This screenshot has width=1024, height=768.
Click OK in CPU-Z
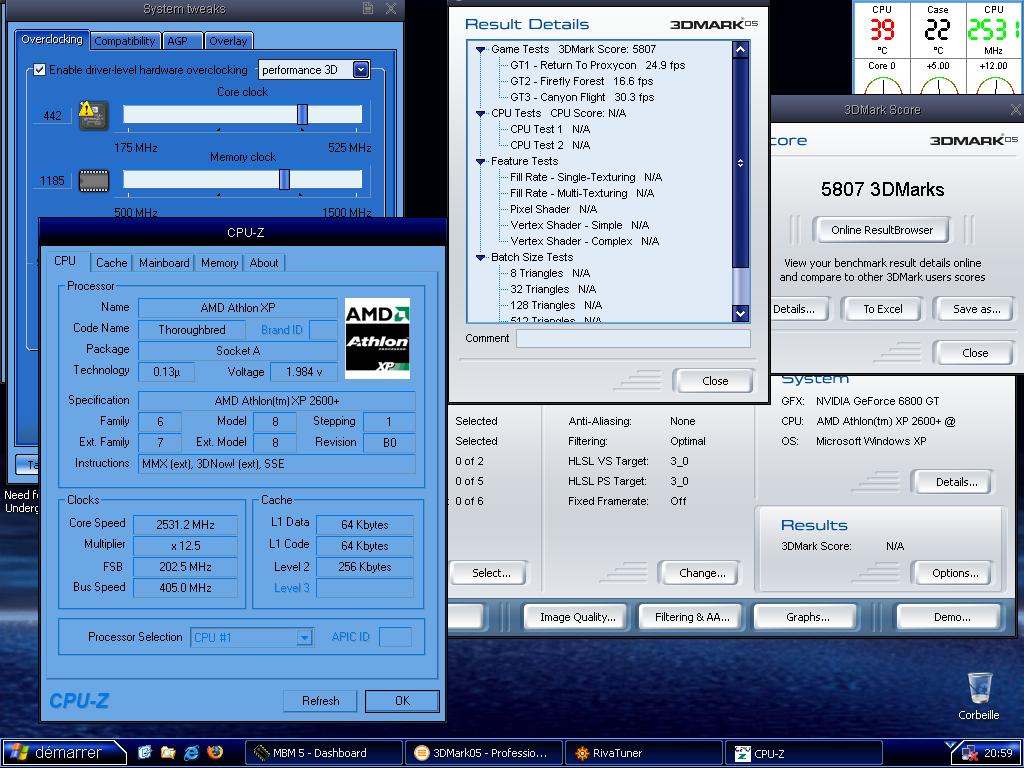click(x=402, y=701)
